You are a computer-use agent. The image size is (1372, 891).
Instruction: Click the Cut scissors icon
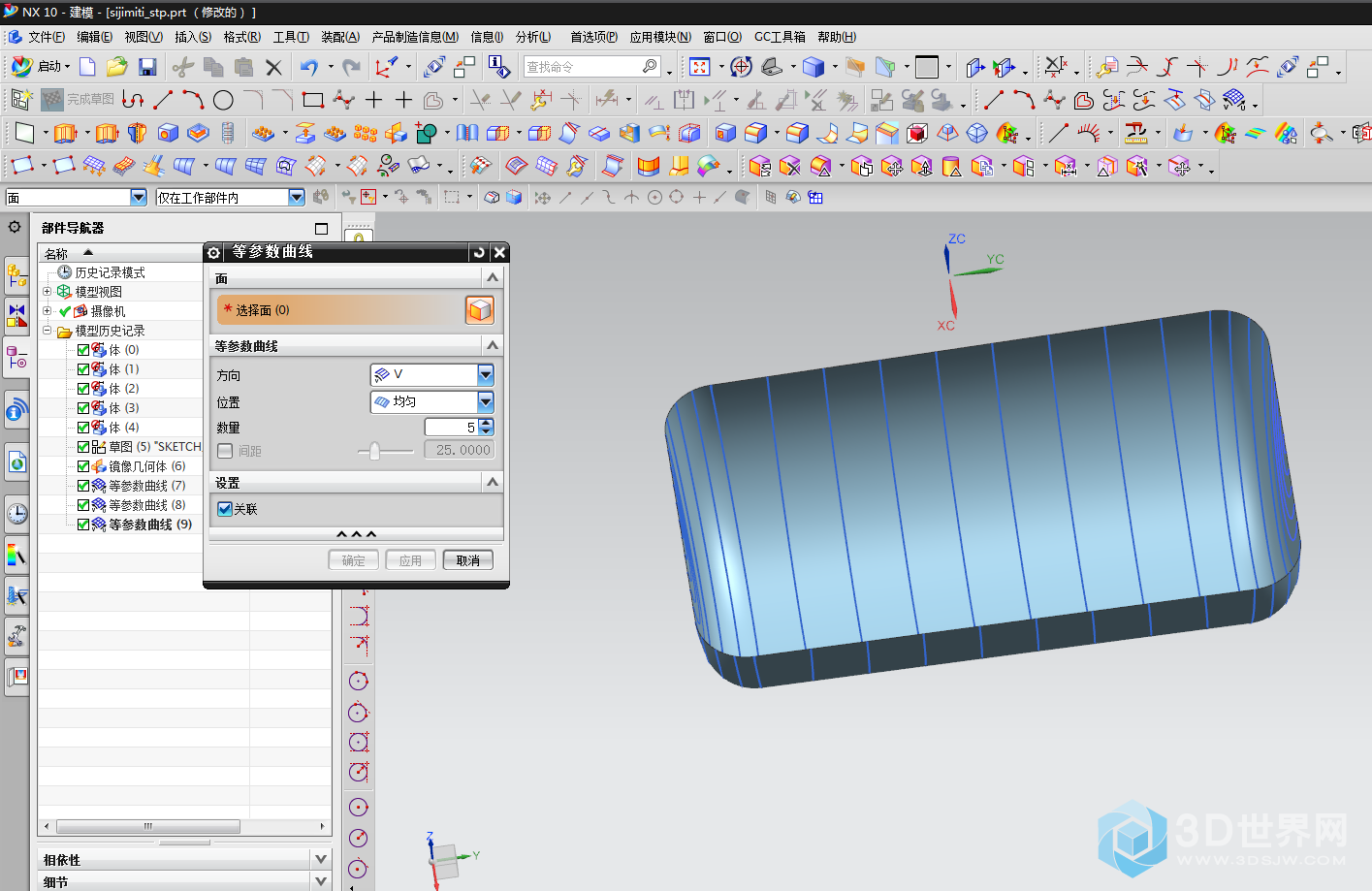182,66
